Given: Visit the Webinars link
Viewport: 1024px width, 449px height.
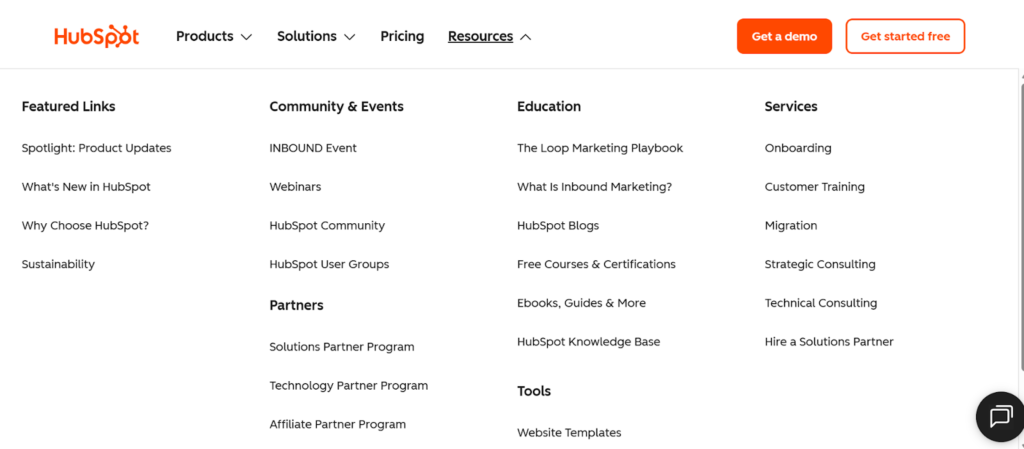Looking at the screenshot, I should (x=295, y=187).
